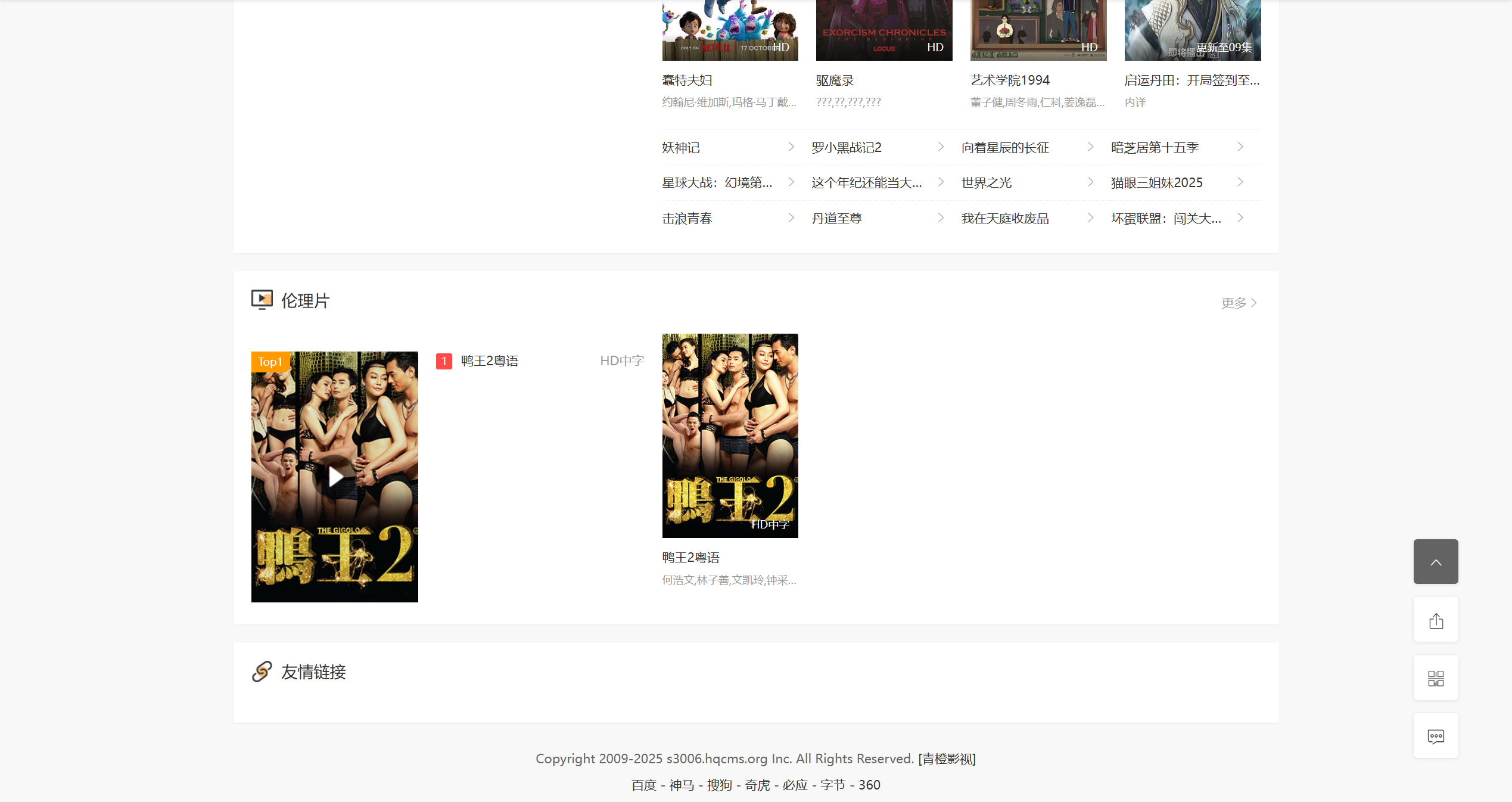
Task: Open the QR code icon button
Action: pos(1436,678)
